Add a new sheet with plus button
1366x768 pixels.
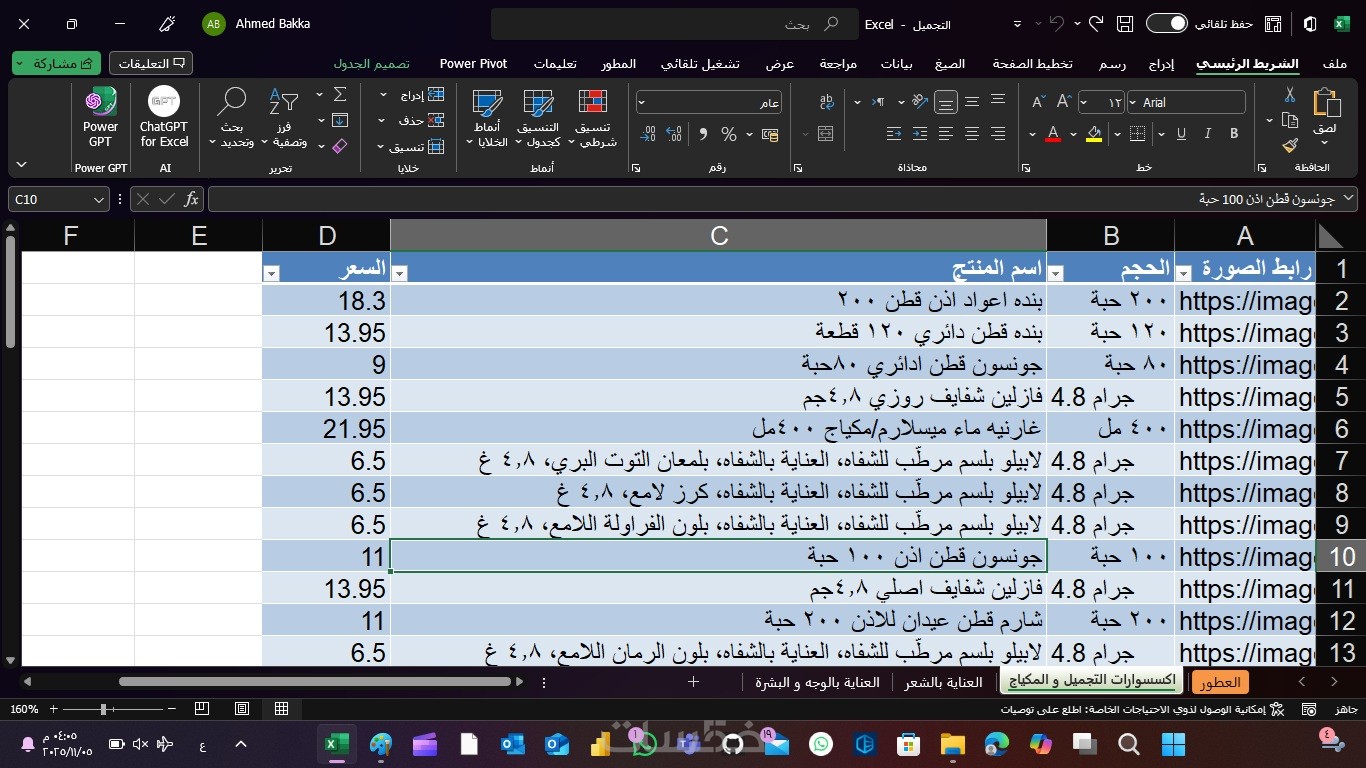click(693, 682)
